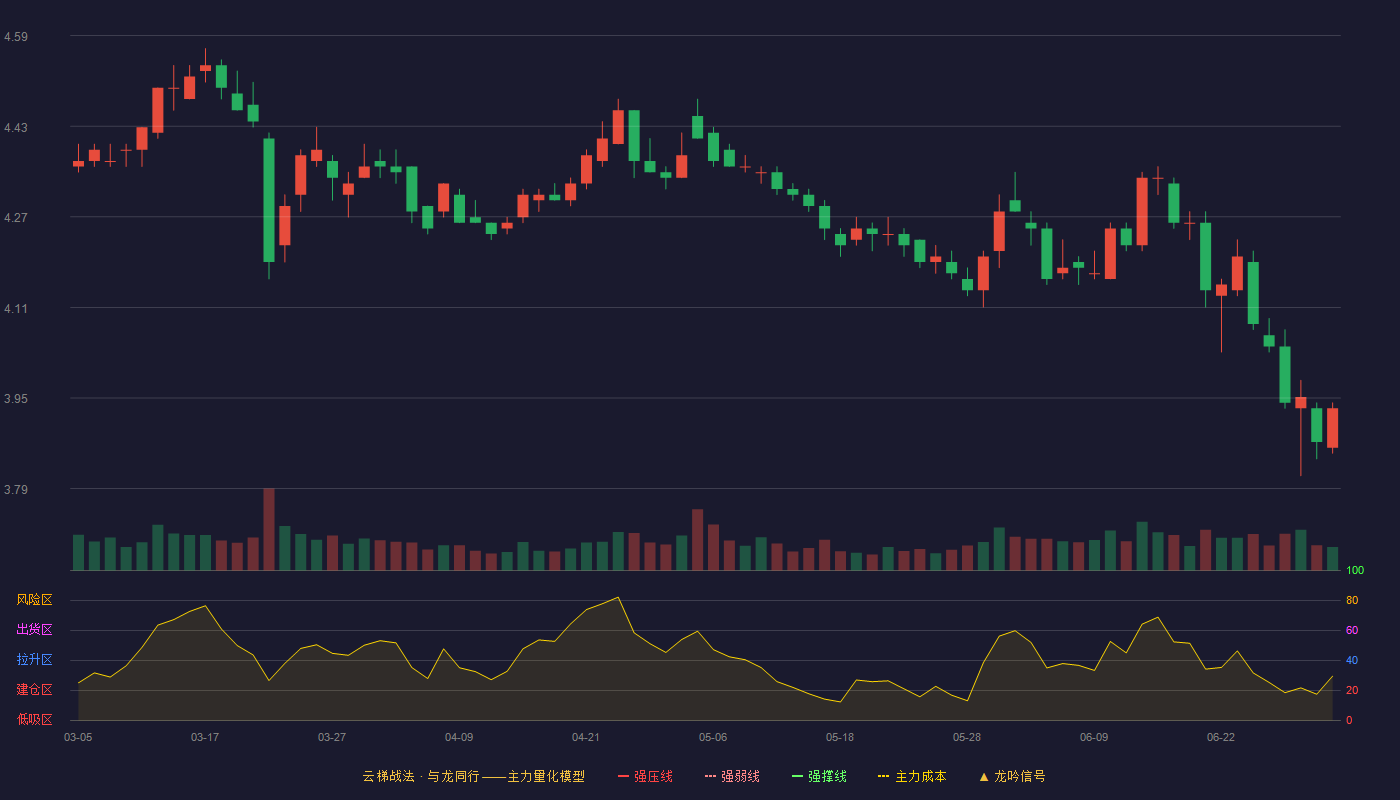This screenshot has width=1400, height=800.
Task: Click the 4.11 price axis label
Action: click(x=16, y=309)
